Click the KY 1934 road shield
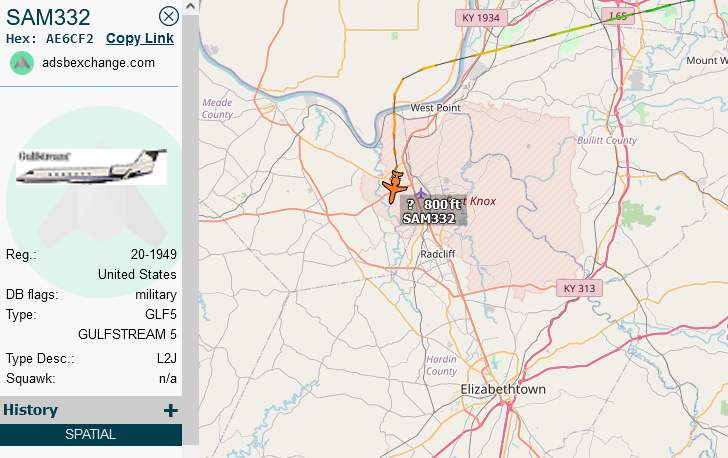This screenshot has width=728, height=458. 481,18
